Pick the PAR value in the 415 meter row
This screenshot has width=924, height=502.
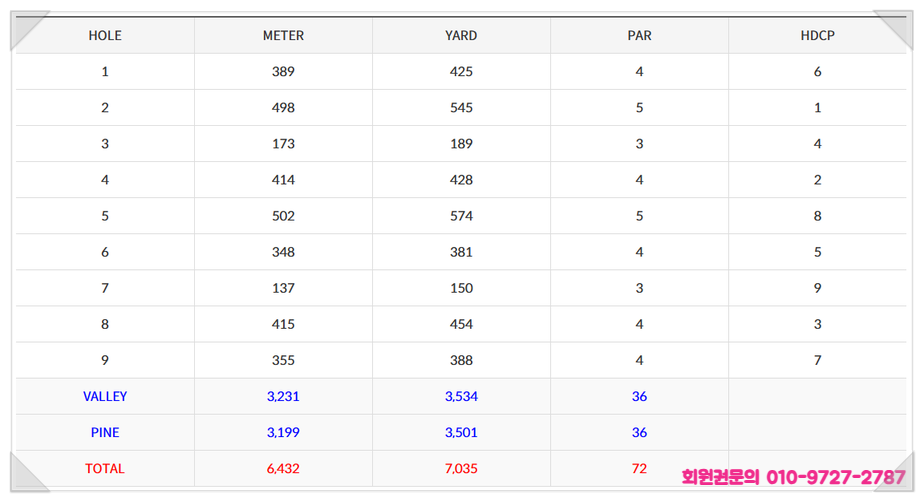click(x=639, y=324)
